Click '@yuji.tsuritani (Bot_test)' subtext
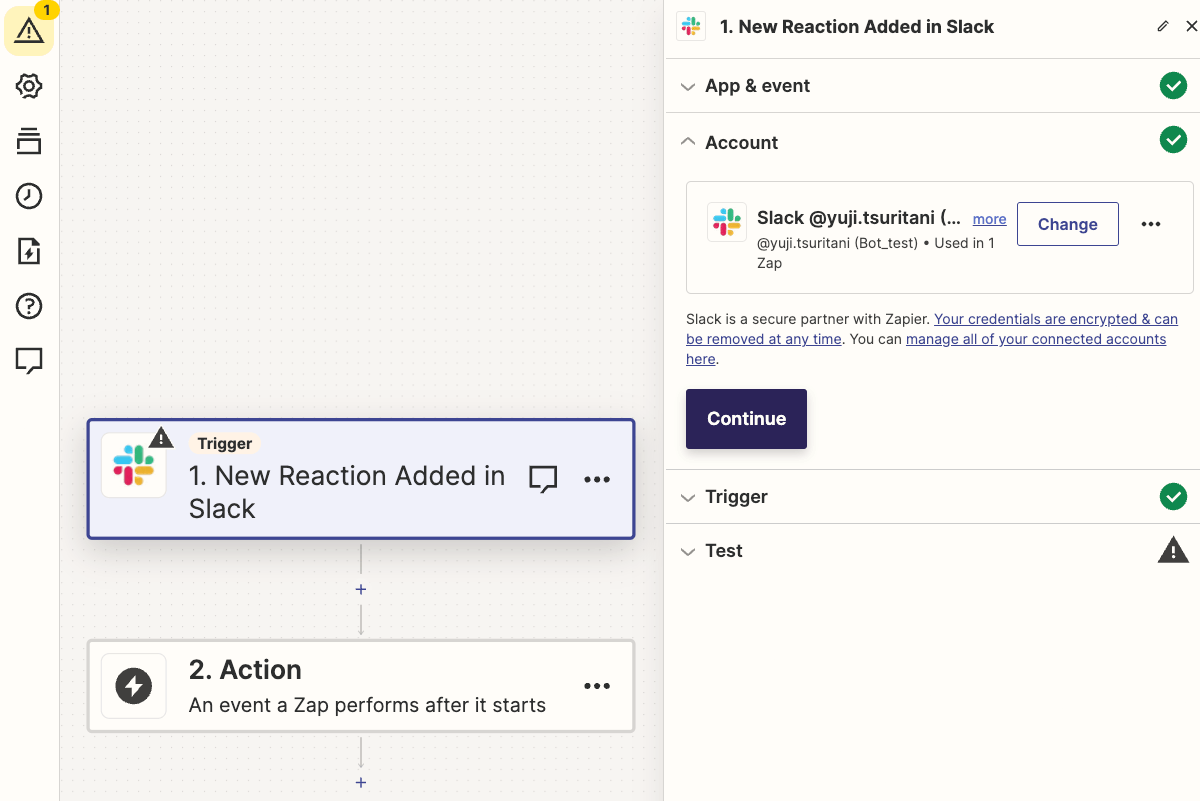The image size is (1200, 801). pyautogui.click(x=837, y=243)
